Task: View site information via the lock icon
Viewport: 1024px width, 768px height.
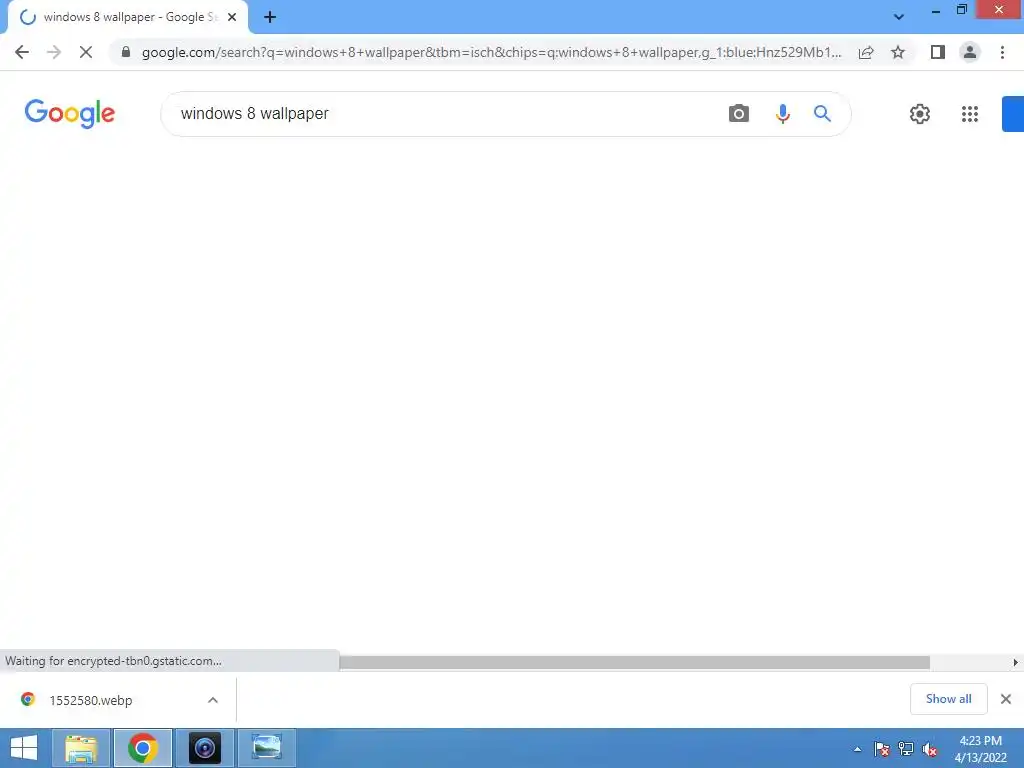Action: 126,52
